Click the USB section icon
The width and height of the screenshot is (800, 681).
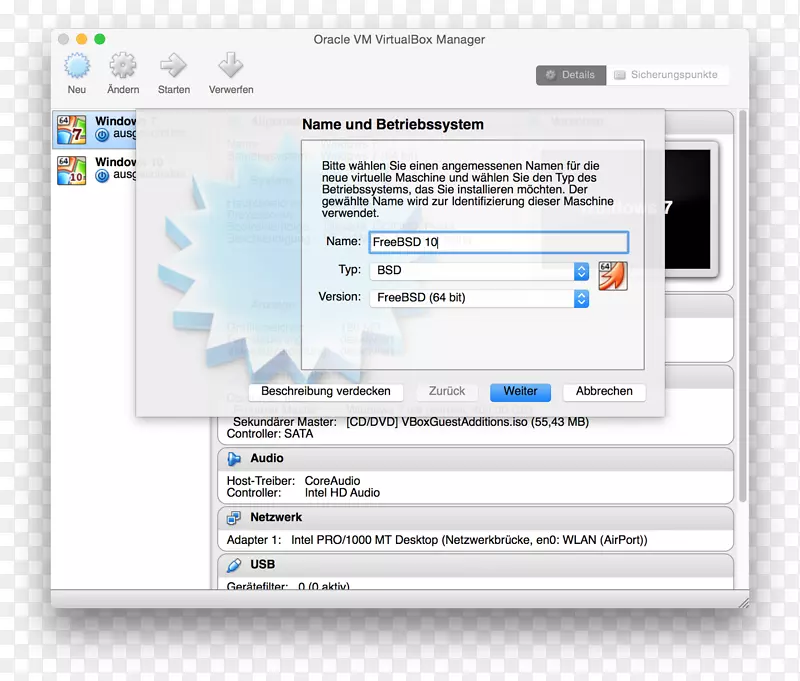tap(234, 565)
